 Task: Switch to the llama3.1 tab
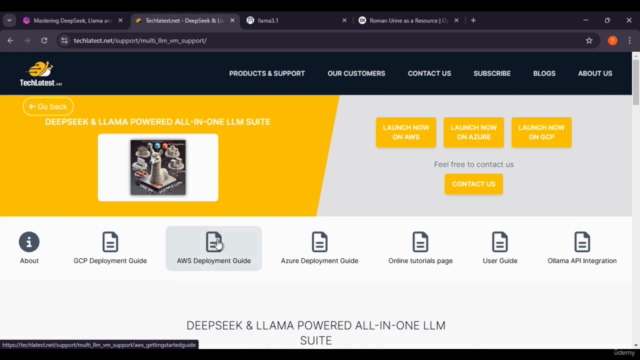(297, 20)
